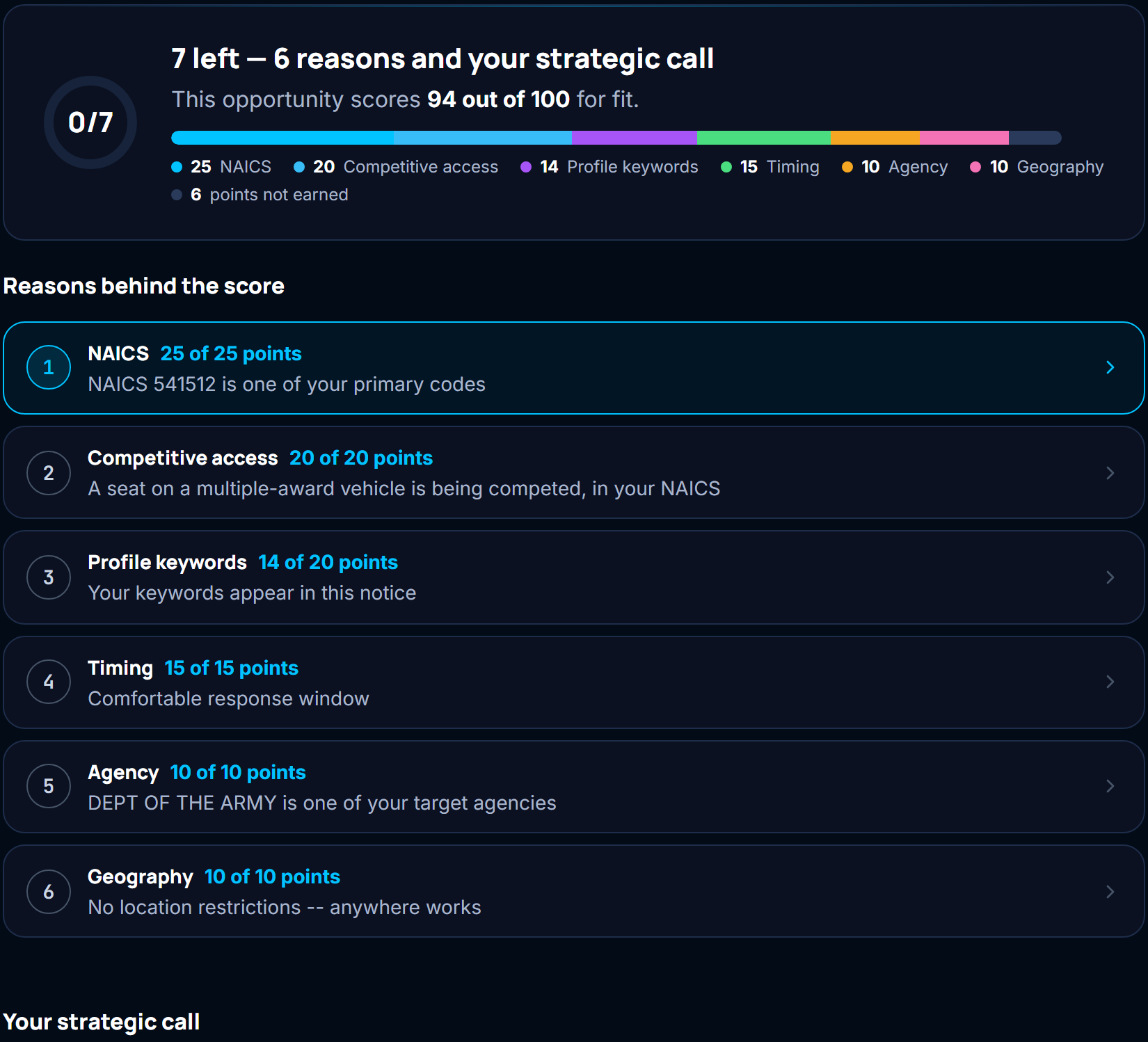The width and height of the screenshot is (1148, 1042).
Task: Click the step 6 circle beside Geography
Action: pyautogui.click(x=49, y=892)
